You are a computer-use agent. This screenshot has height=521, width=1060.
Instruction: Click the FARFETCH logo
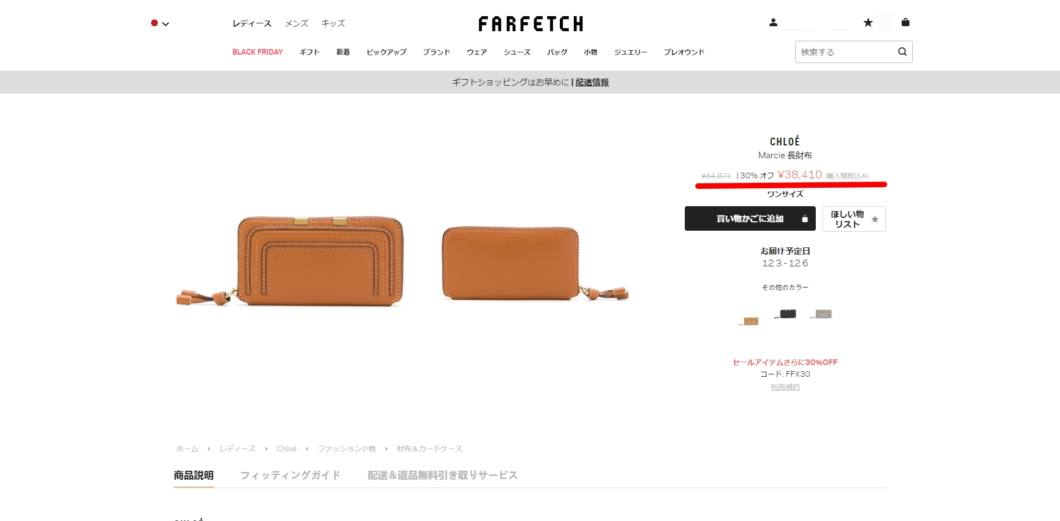[x=531, y=24]
